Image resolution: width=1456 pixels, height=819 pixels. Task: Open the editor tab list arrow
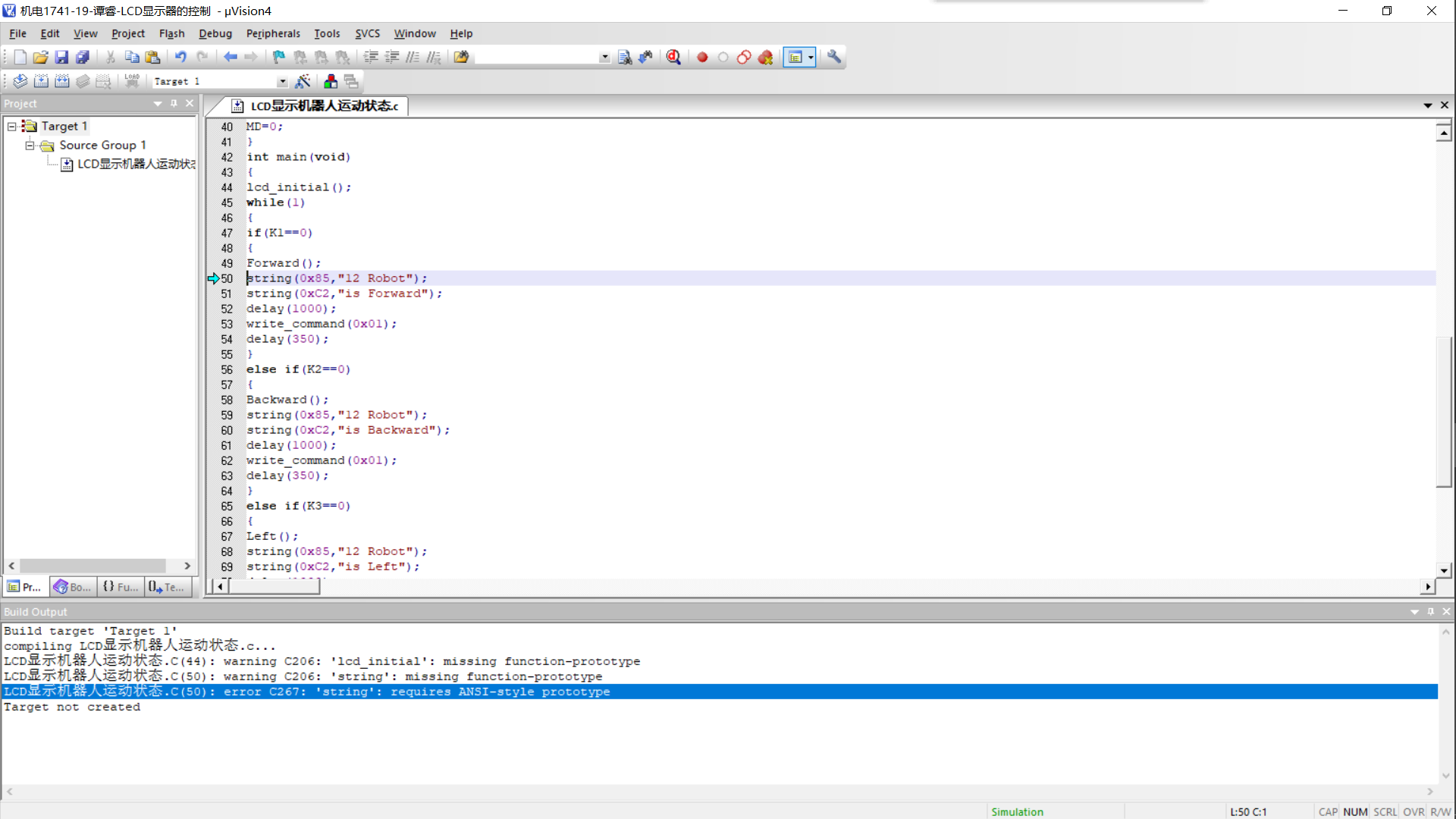pyautogui.click(x=1428, y=105)
